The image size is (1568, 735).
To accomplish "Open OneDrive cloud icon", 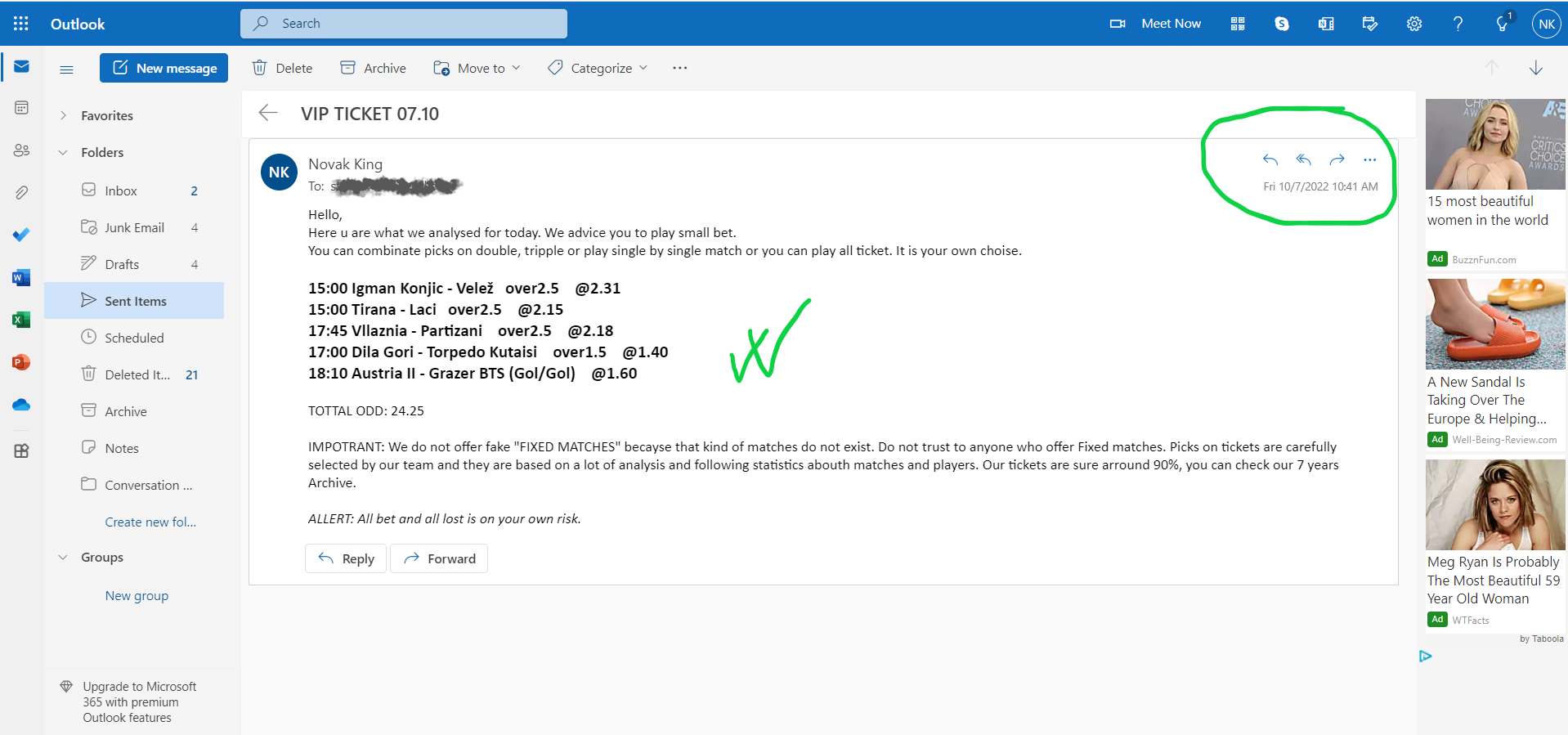I will click(x=22, y=405).
